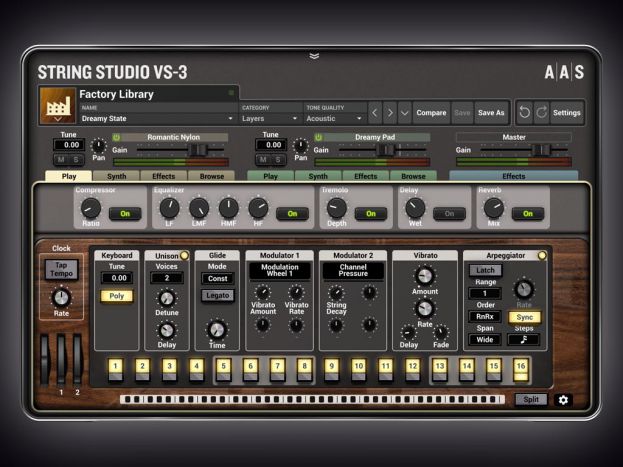Toggle the Equalizer On switch
The image size is (623, 467).
pos(292,214)
